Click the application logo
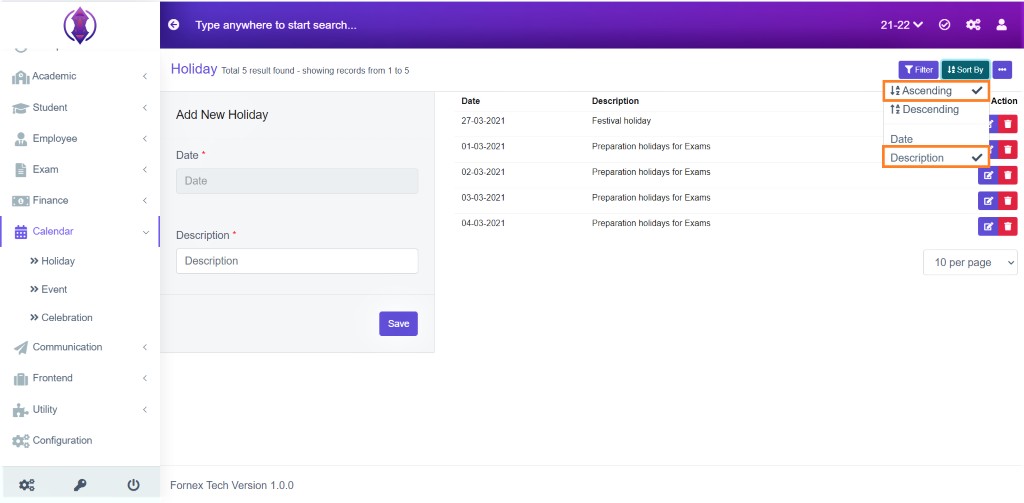Viewport: 1024px width, 503px height. click(x=80, y=25)
